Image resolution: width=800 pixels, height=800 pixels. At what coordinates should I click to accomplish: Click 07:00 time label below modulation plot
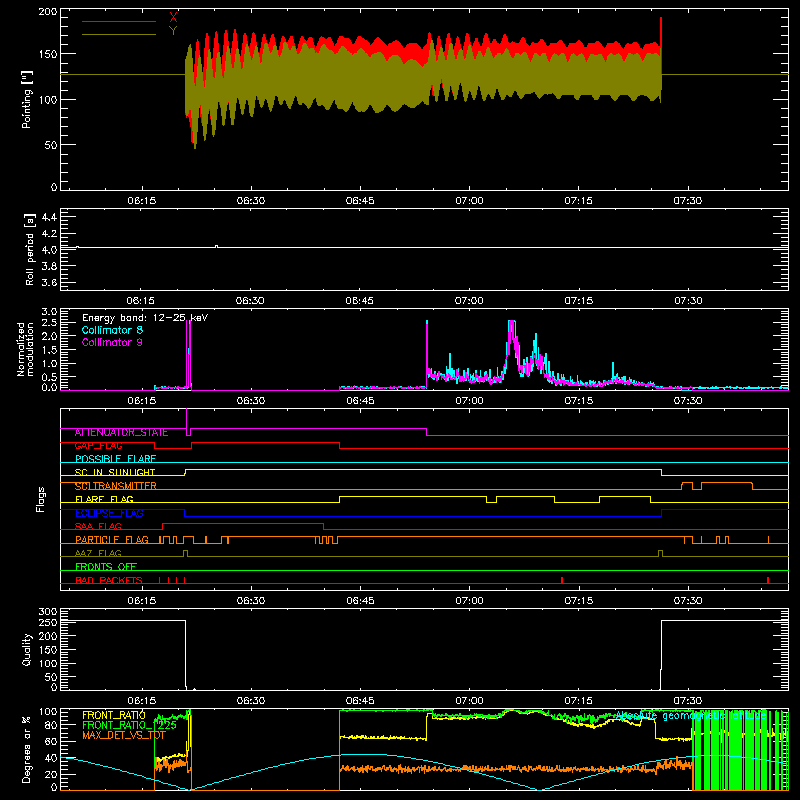coord(469,401)
